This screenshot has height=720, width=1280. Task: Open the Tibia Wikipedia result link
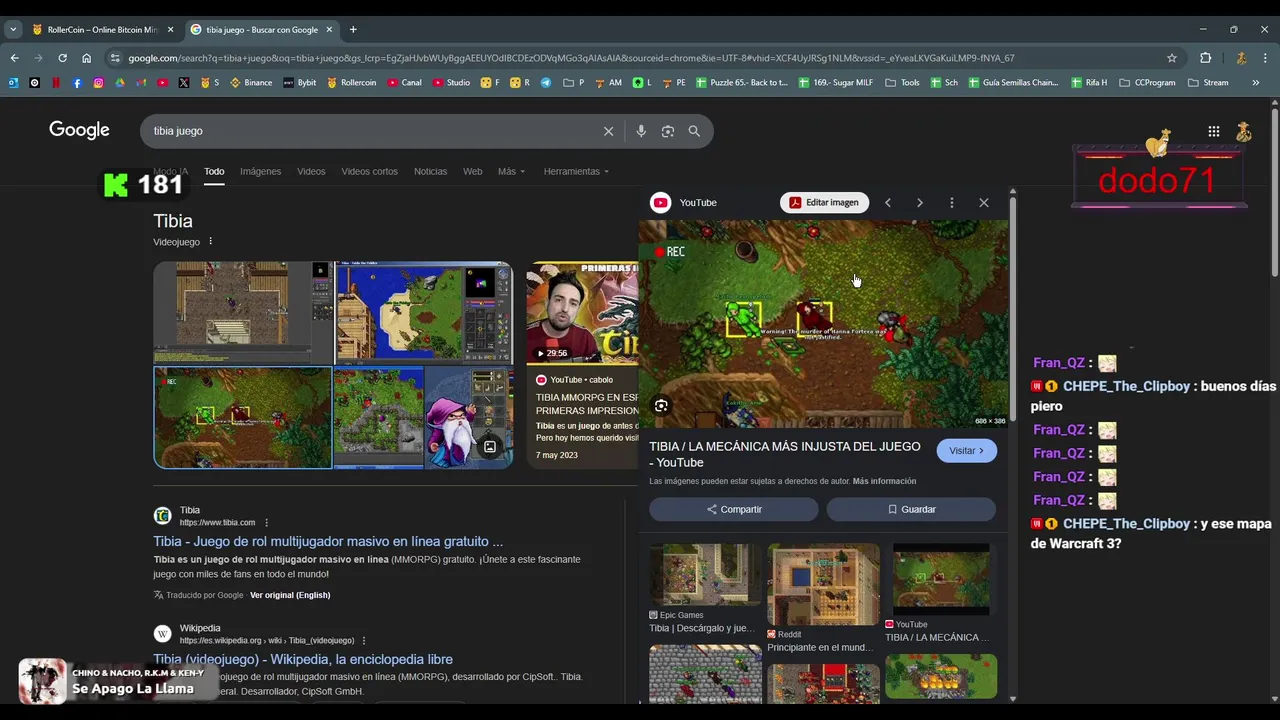(x=303, y=660)
